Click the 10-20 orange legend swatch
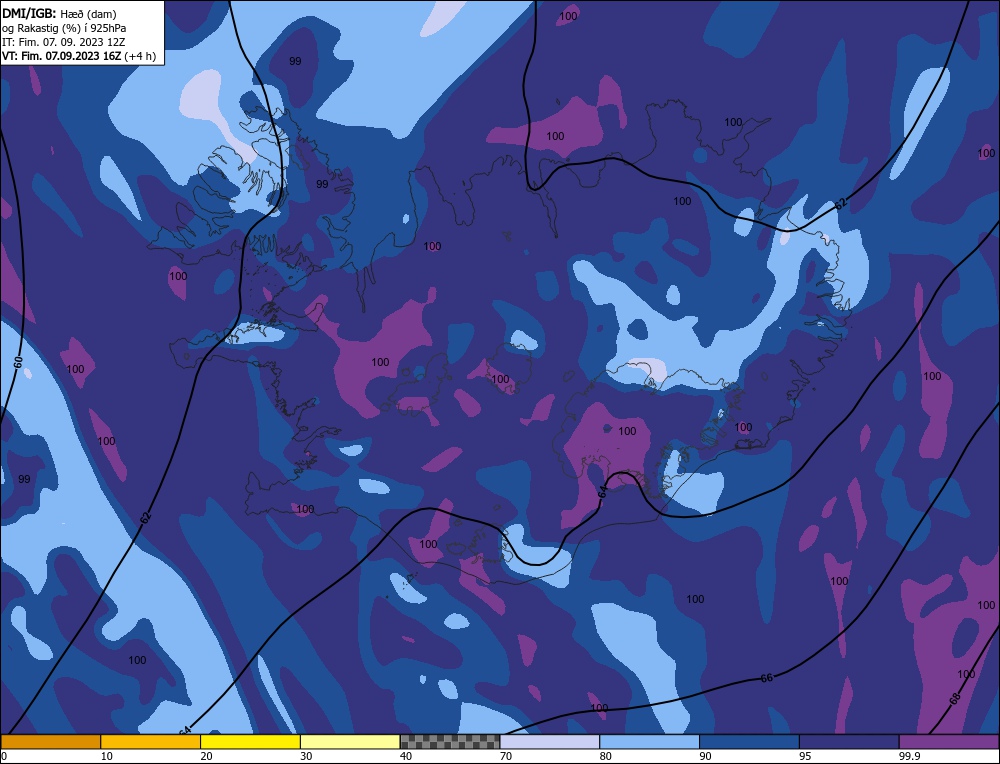The height and width of the screenshot is (764, 1000). click(x=151, y=742)
